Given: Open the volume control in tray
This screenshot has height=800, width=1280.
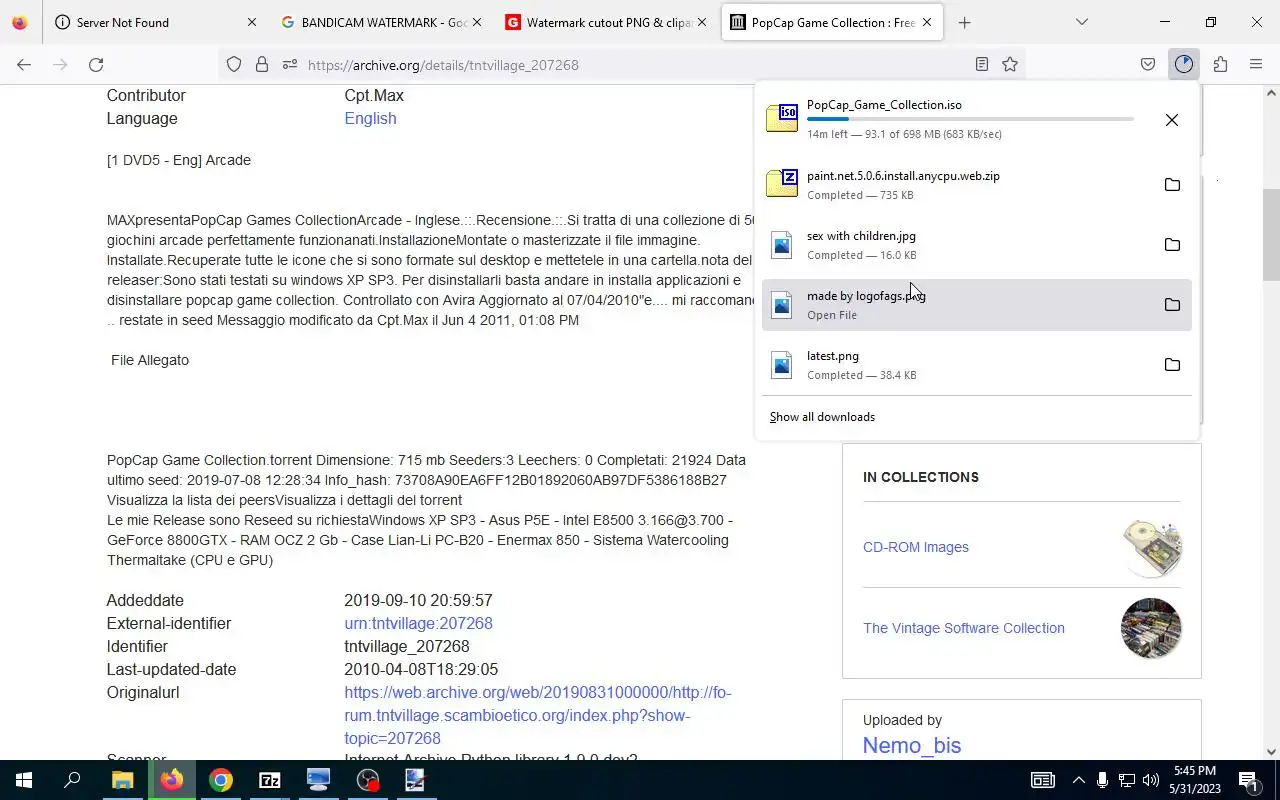Looking at the screenshot, I should (1151, 780).
